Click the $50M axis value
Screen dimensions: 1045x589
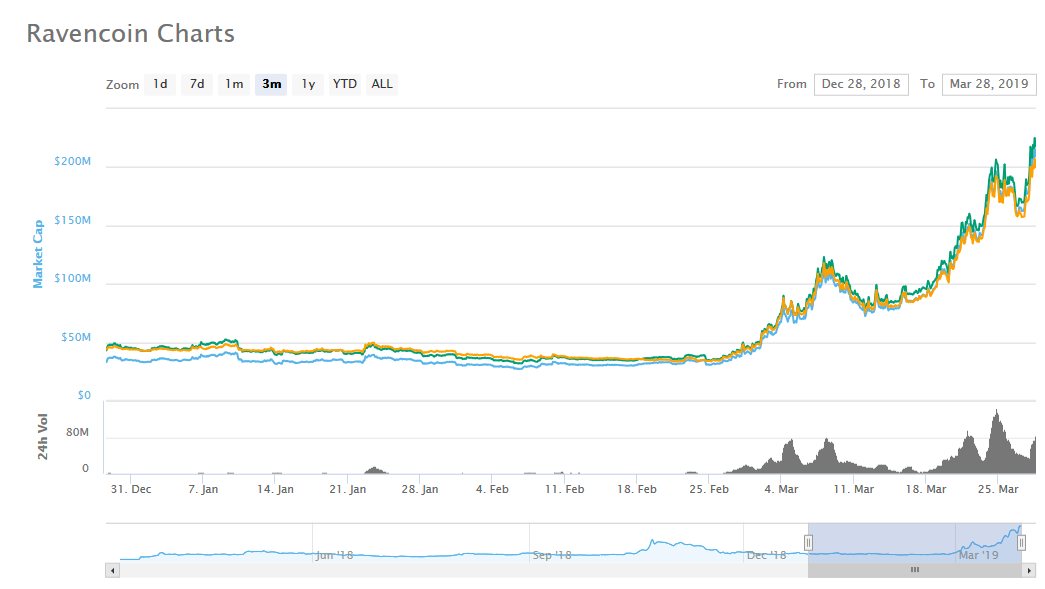(76, 337)
